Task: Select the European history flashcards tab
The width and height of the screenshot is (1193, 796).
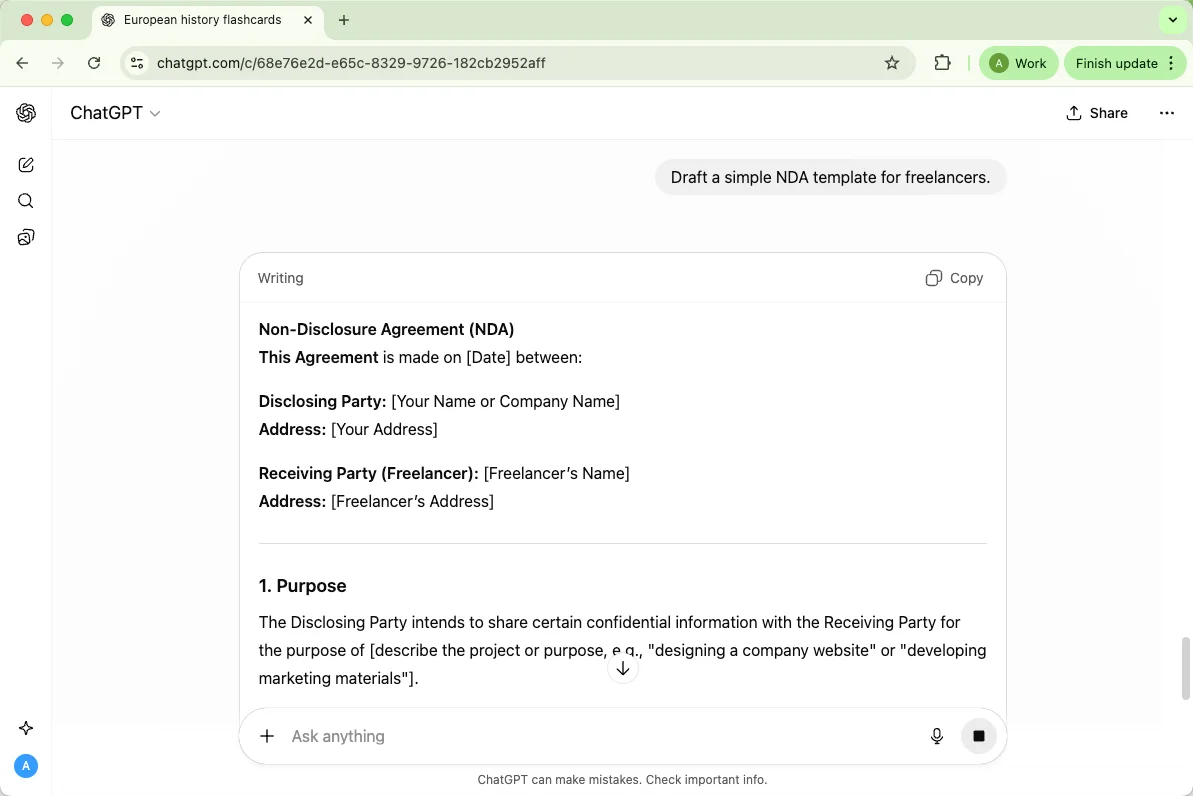Action: click(203, 20)
